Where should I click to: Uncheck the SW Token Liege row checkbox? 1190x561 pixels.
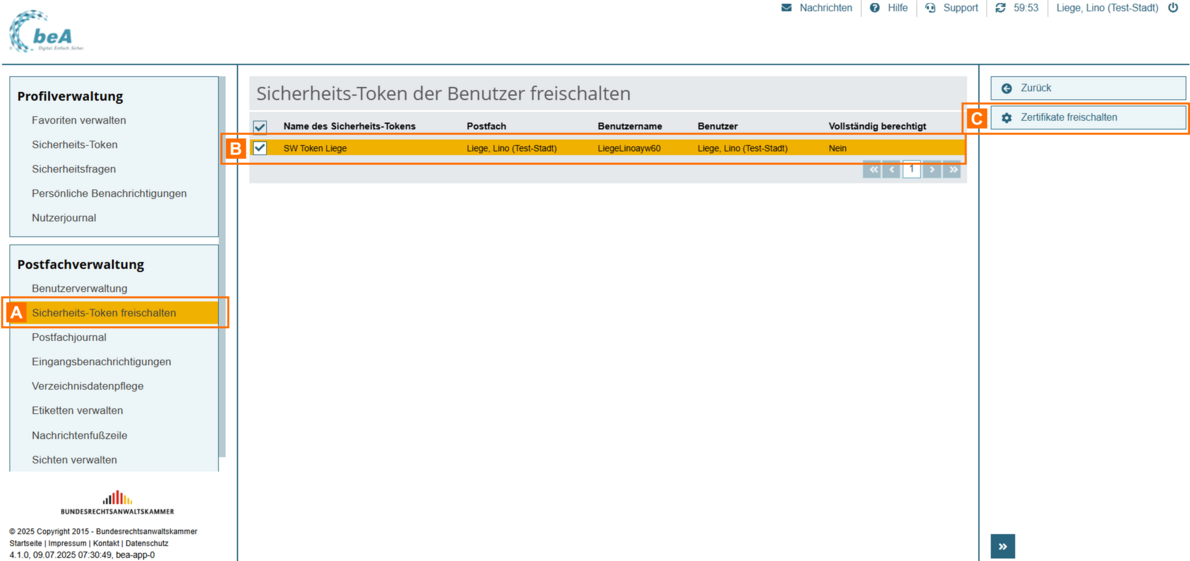(260, 148)
